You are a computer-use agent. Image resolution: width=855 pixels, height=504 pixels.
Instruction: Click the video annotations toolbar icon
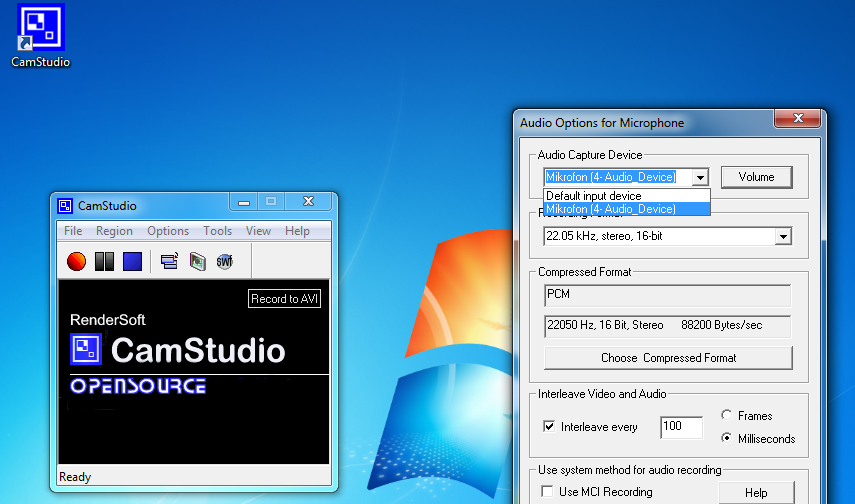tap(197, 261)
